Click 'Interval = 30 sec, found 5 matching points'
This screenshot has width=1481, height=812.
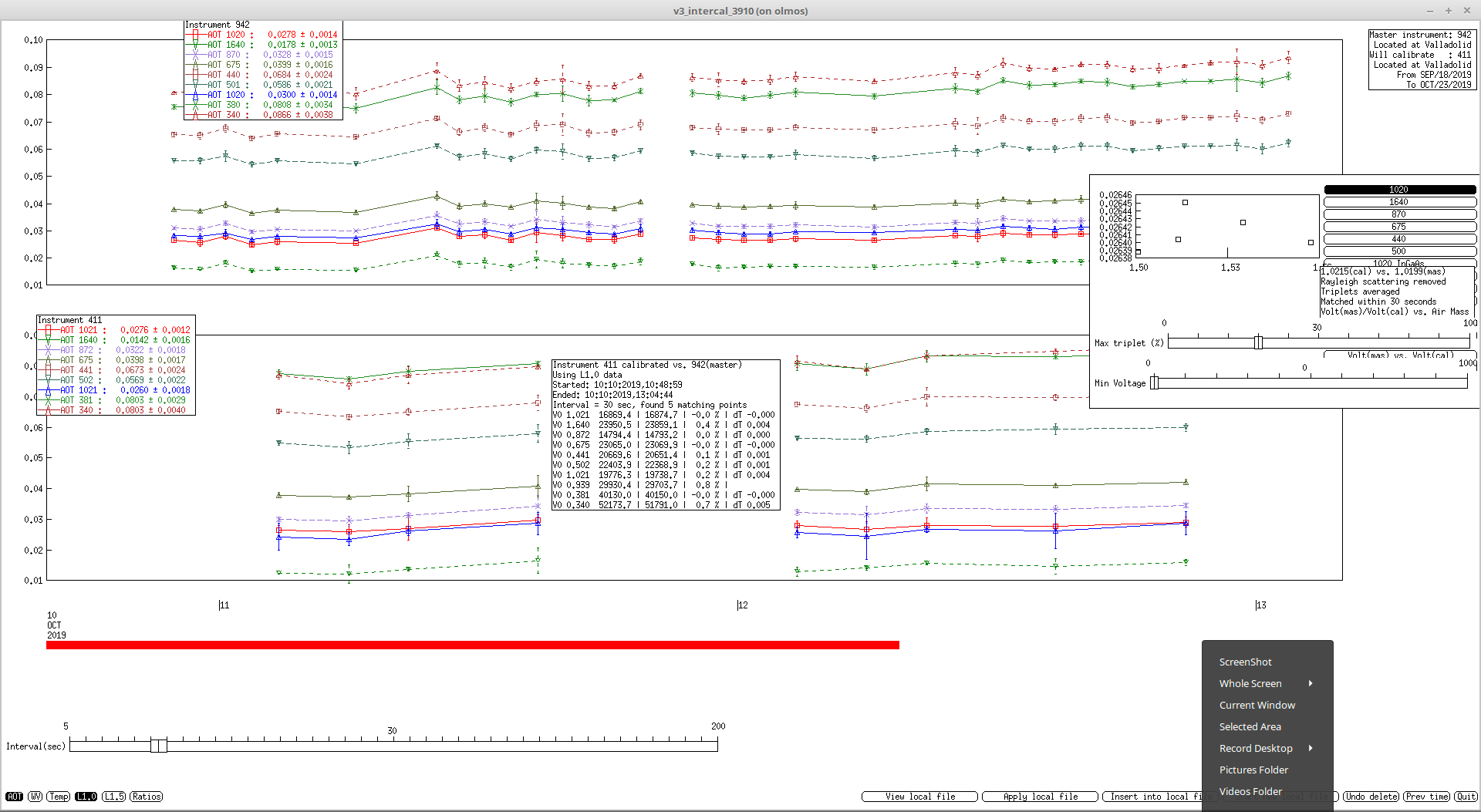pyautogui.click(x=649, y=405)
